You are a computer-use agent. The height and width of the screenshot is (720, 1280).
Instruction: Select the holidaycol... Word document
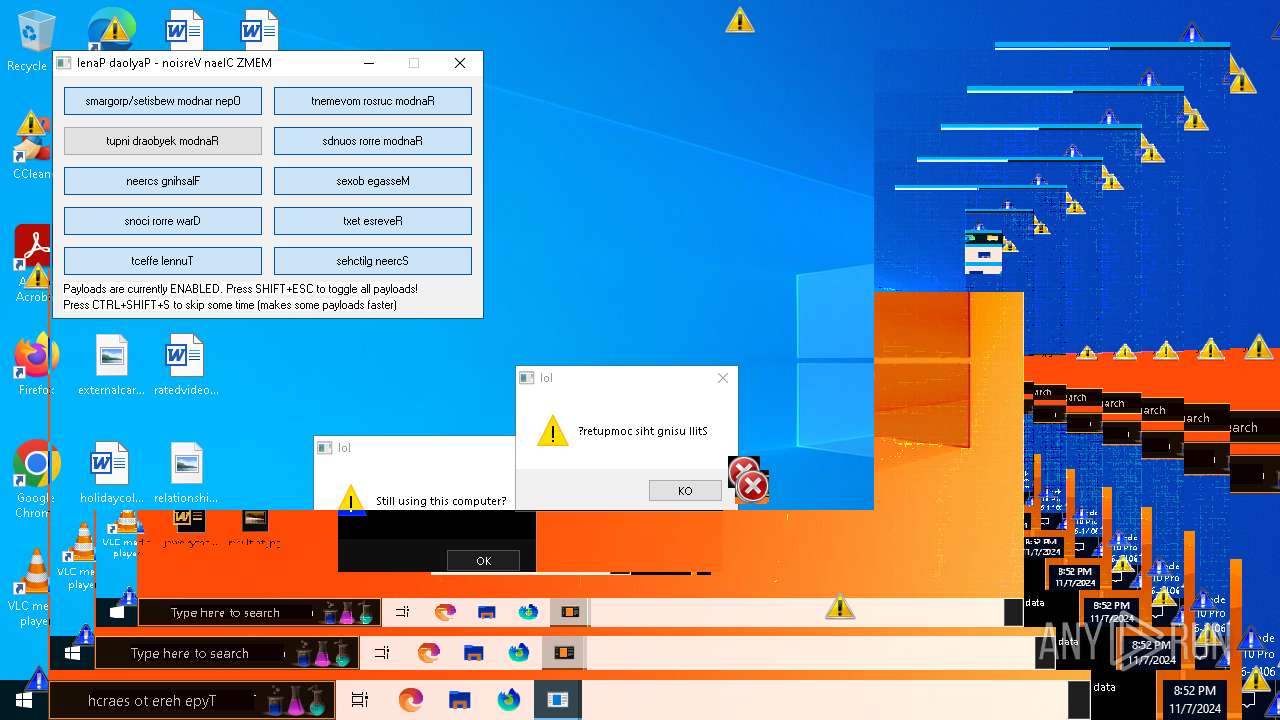(x=111, y=473)
